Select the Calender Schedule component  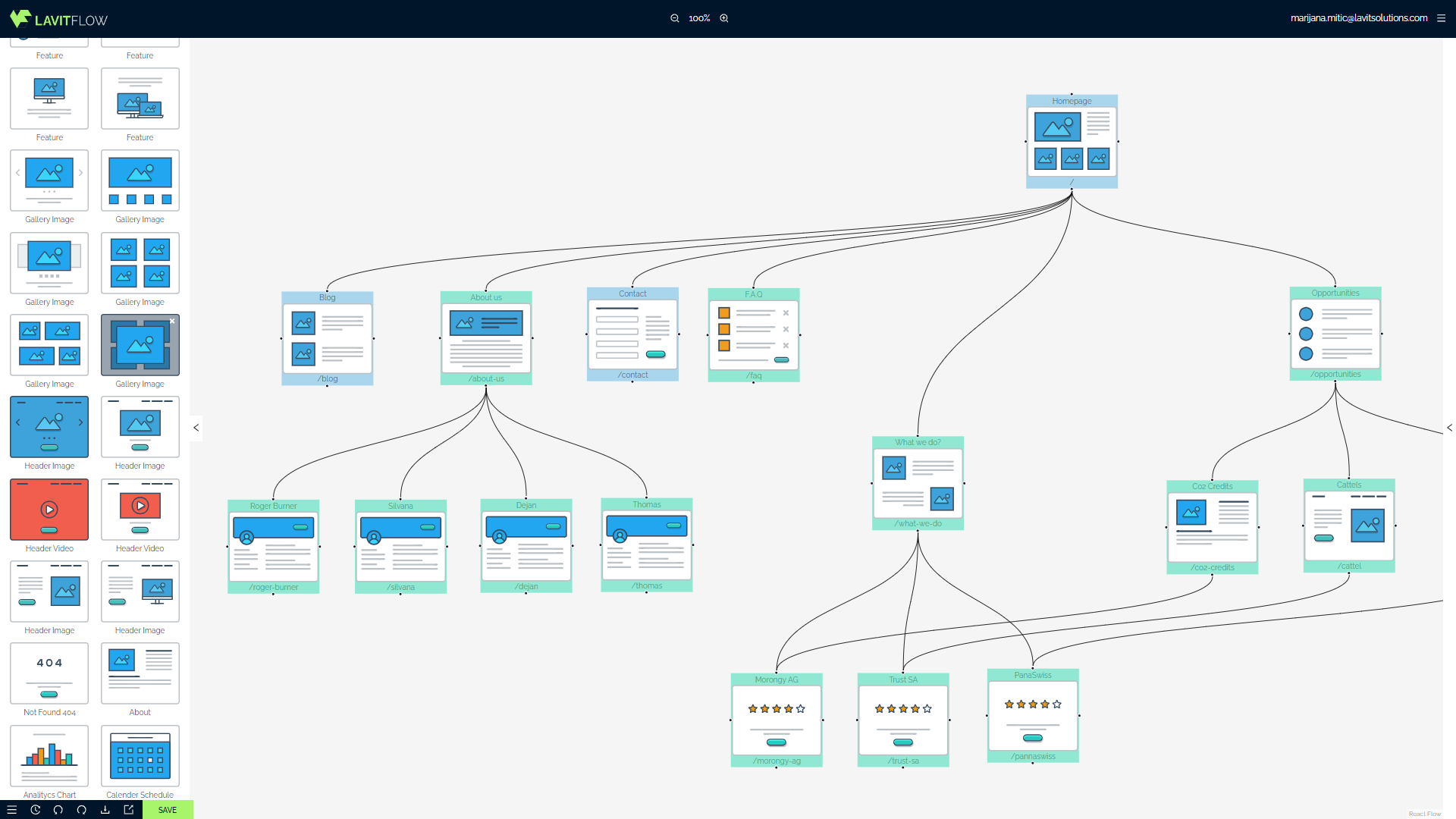140,756
